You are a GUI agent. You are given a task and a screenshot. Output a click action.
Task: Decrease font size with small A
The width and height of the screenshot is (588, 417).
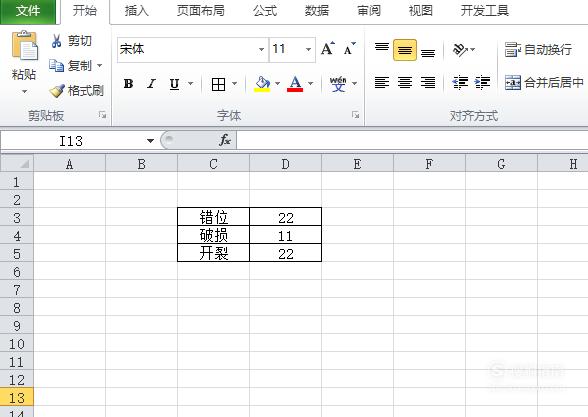tap(350, 49)
